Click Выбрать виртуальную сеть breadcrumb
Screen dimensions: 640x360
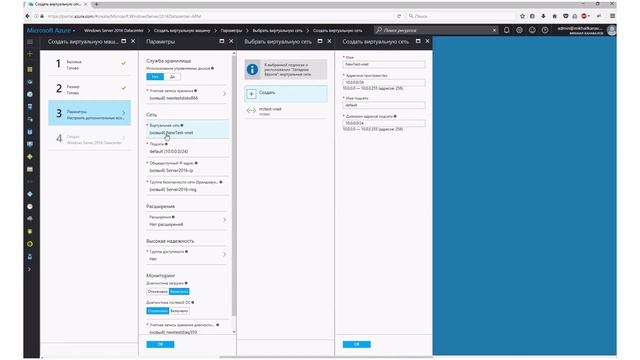point(278,31)
